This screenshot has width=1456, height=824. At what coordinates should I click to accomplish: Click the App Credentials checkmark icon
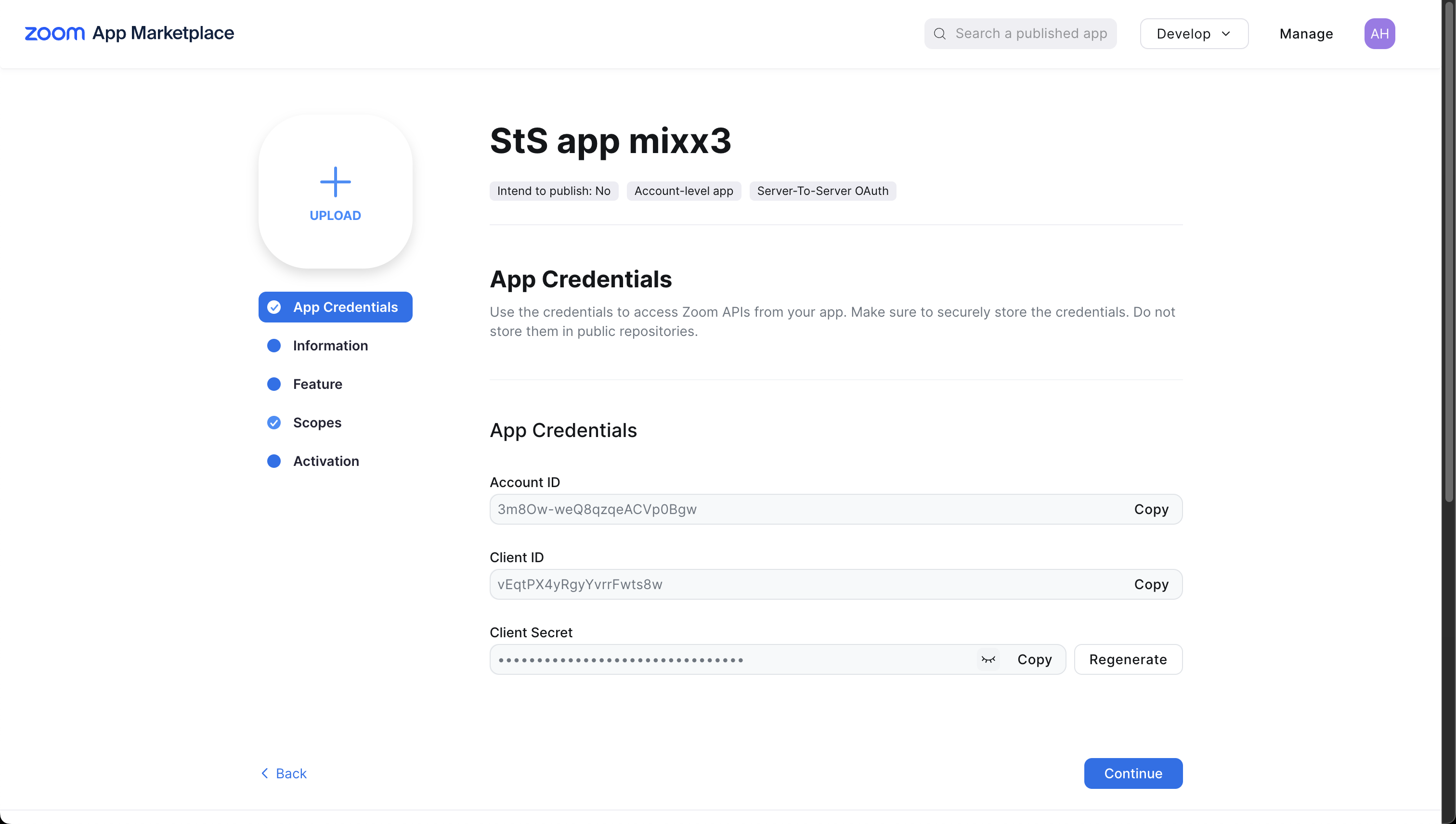click(274, 307)
